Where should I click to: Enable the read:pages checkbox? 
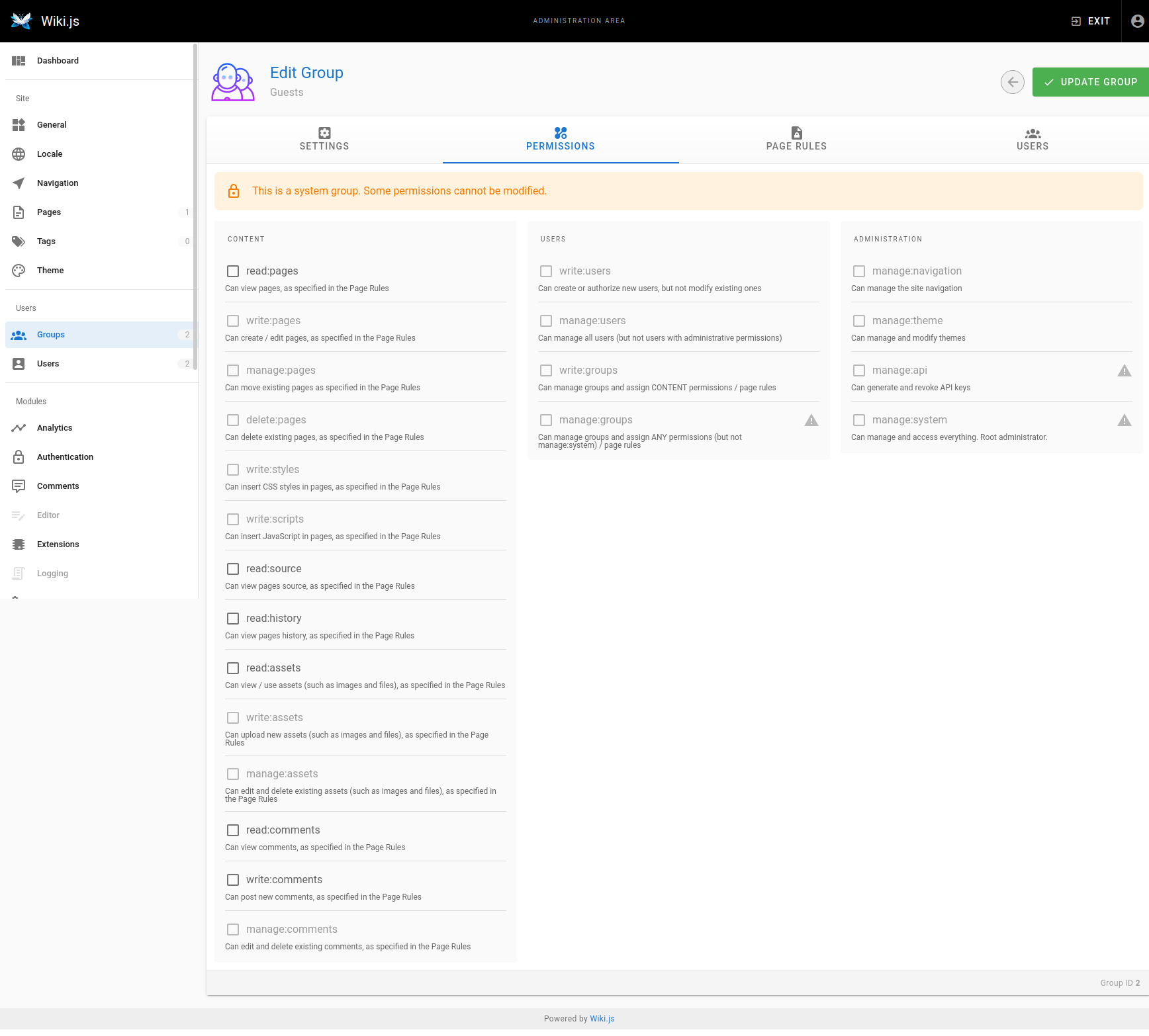point(233,271)
